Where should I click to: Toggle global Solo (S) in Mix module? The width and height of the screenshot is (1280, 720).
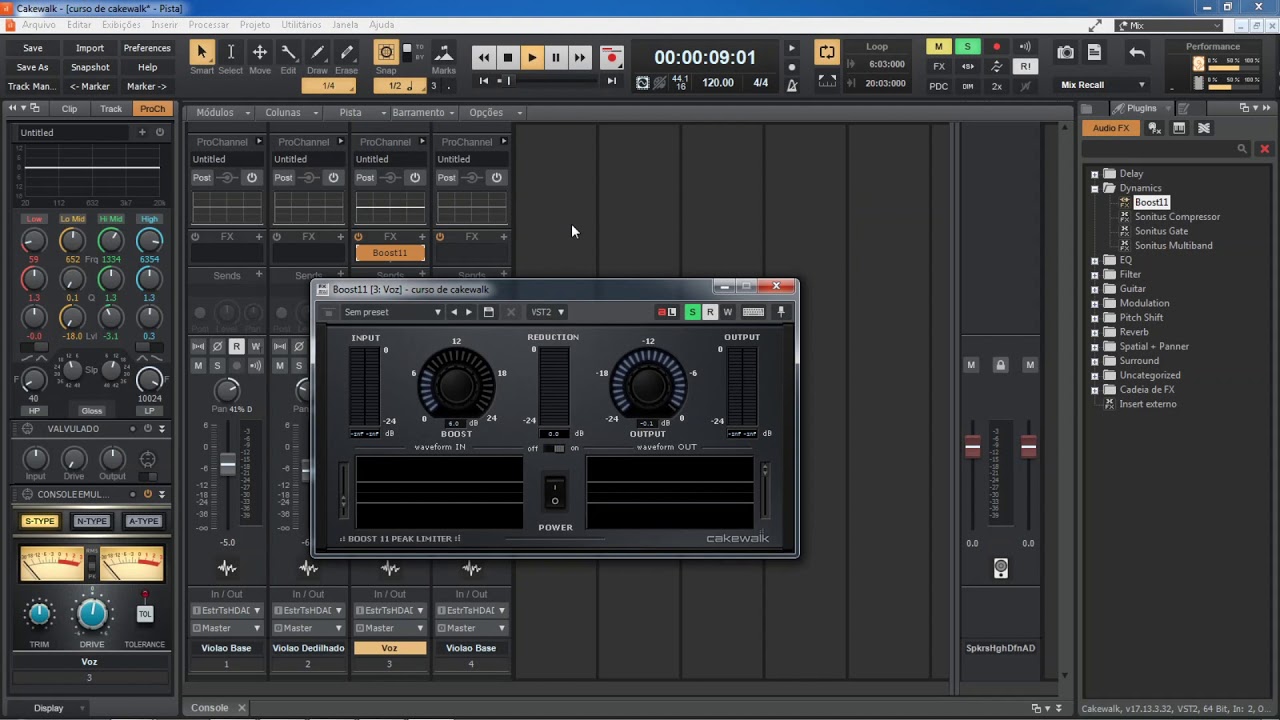(x=967, y=47)
